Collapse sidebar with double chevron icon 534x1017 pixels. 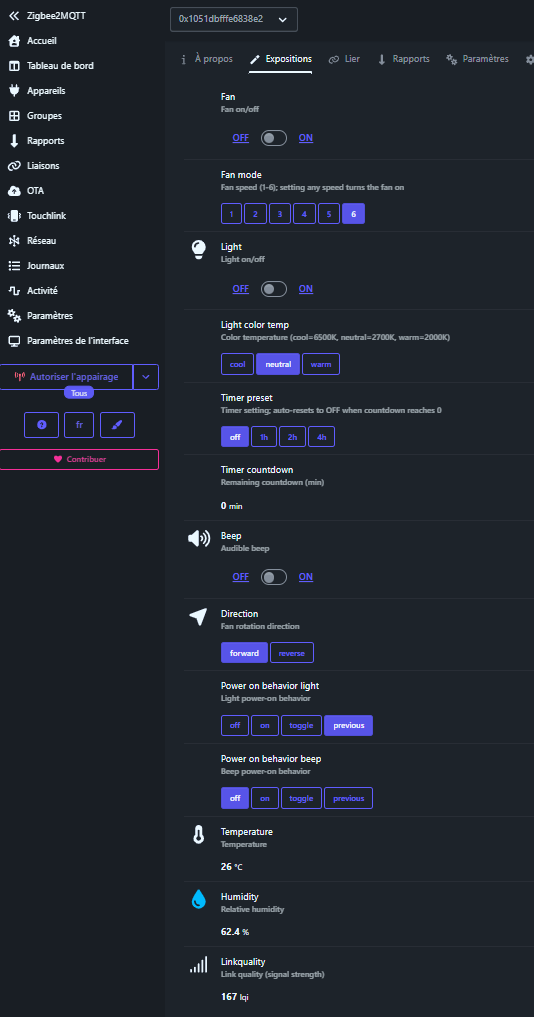[14, 16]
